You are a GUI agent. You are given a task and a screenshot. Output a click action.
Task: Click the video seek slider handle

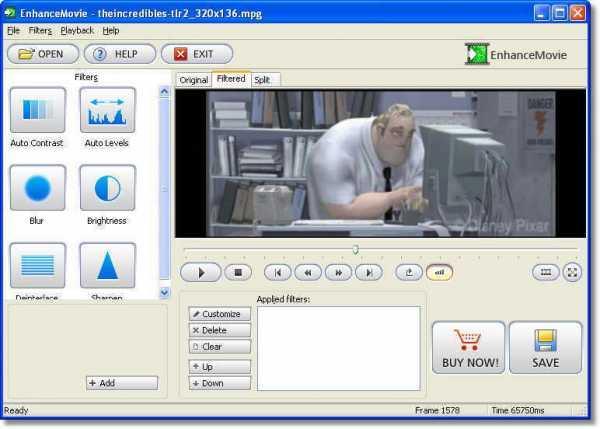(355, 250)
